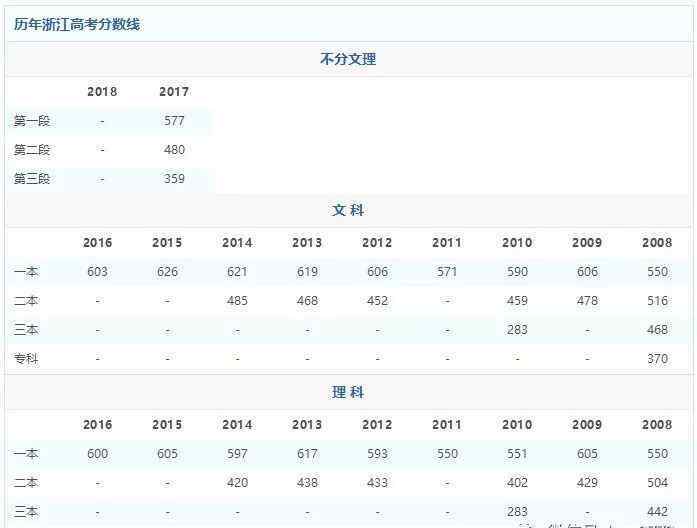
Task: Click the 571 score in 文科 2011
Action: (447, 272)
